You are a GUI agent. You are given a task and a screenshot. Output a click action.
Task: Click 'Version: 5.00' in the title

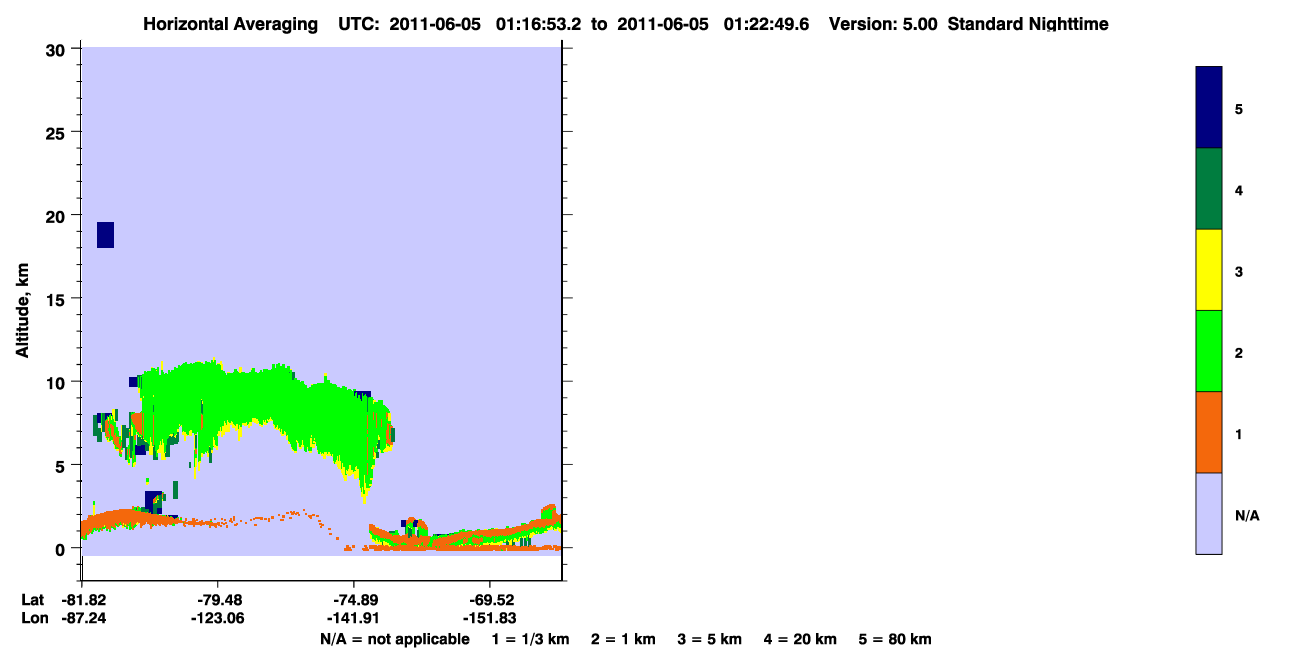[x=883, y=24]
